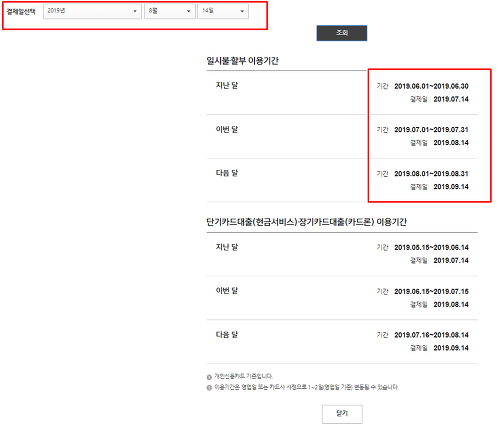Viewport: 500px width, 437px height.
Task: Click the note about 이용기간 1~2일 변동
Action: click(x=306, y=387)
